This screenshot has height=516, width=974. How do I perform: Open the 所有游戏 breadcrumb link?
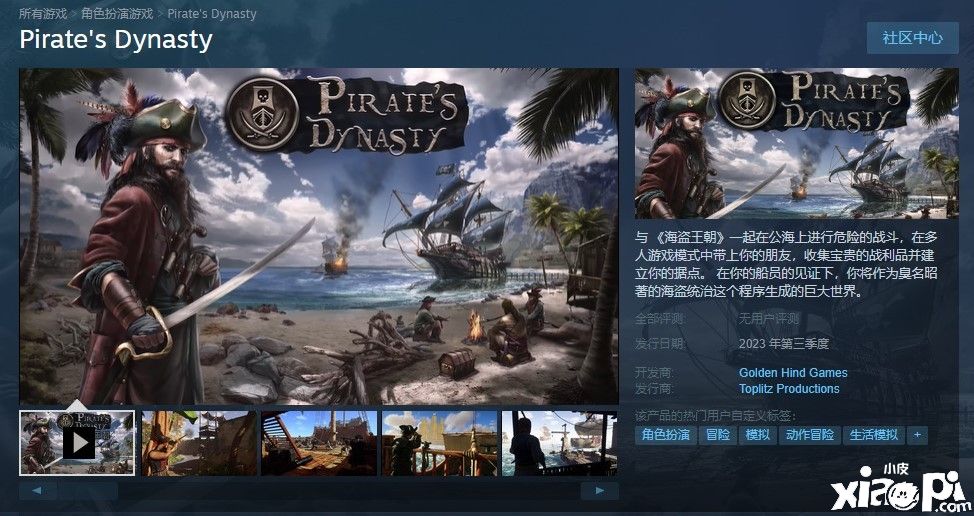click(43, 13)
